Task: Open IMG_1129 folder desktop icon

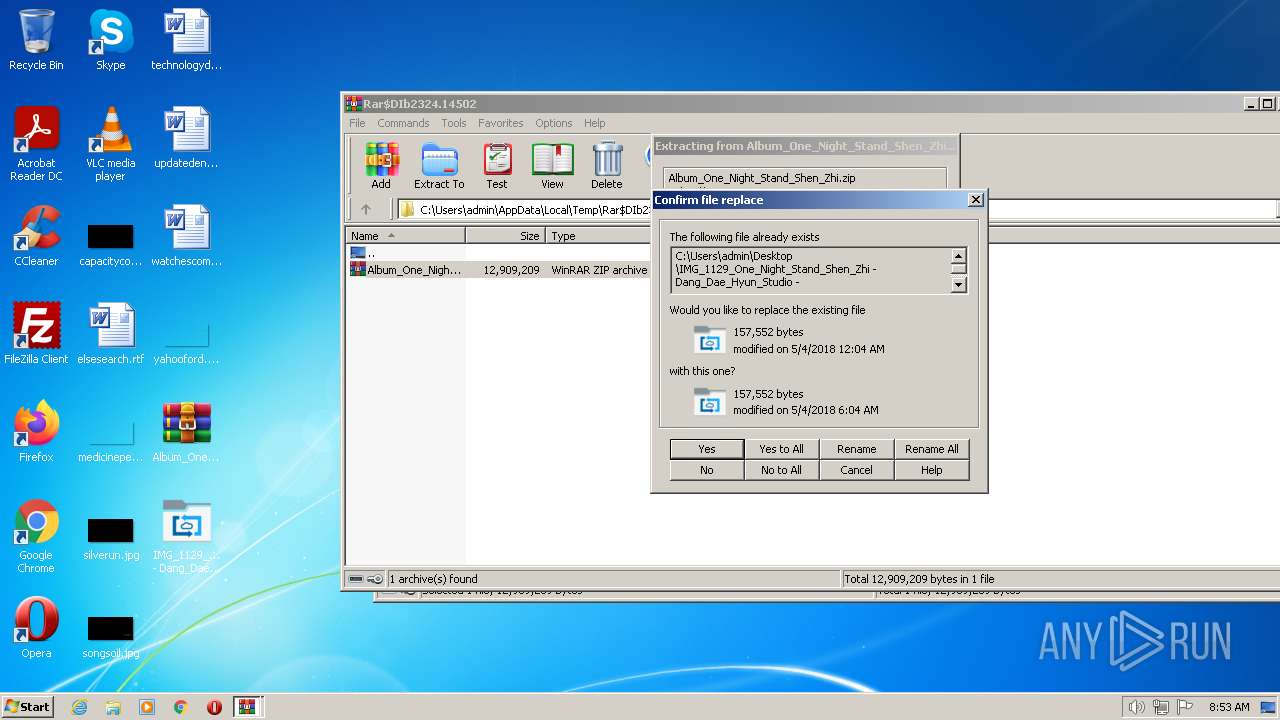Action: click(x=187, y=536)
